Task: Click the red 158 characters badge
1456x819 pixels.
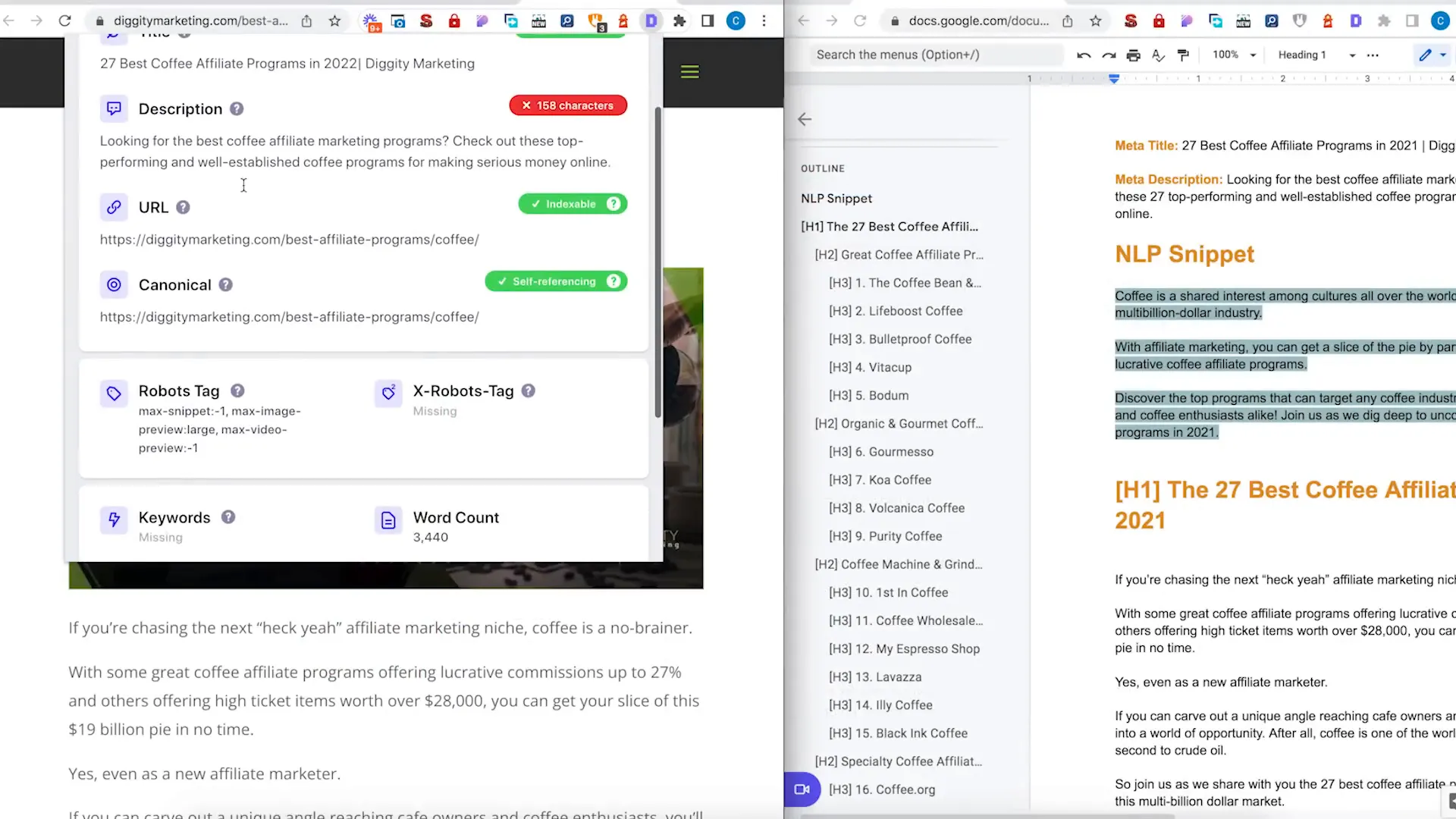Action: pyautogui.click(x=568, y=105)
